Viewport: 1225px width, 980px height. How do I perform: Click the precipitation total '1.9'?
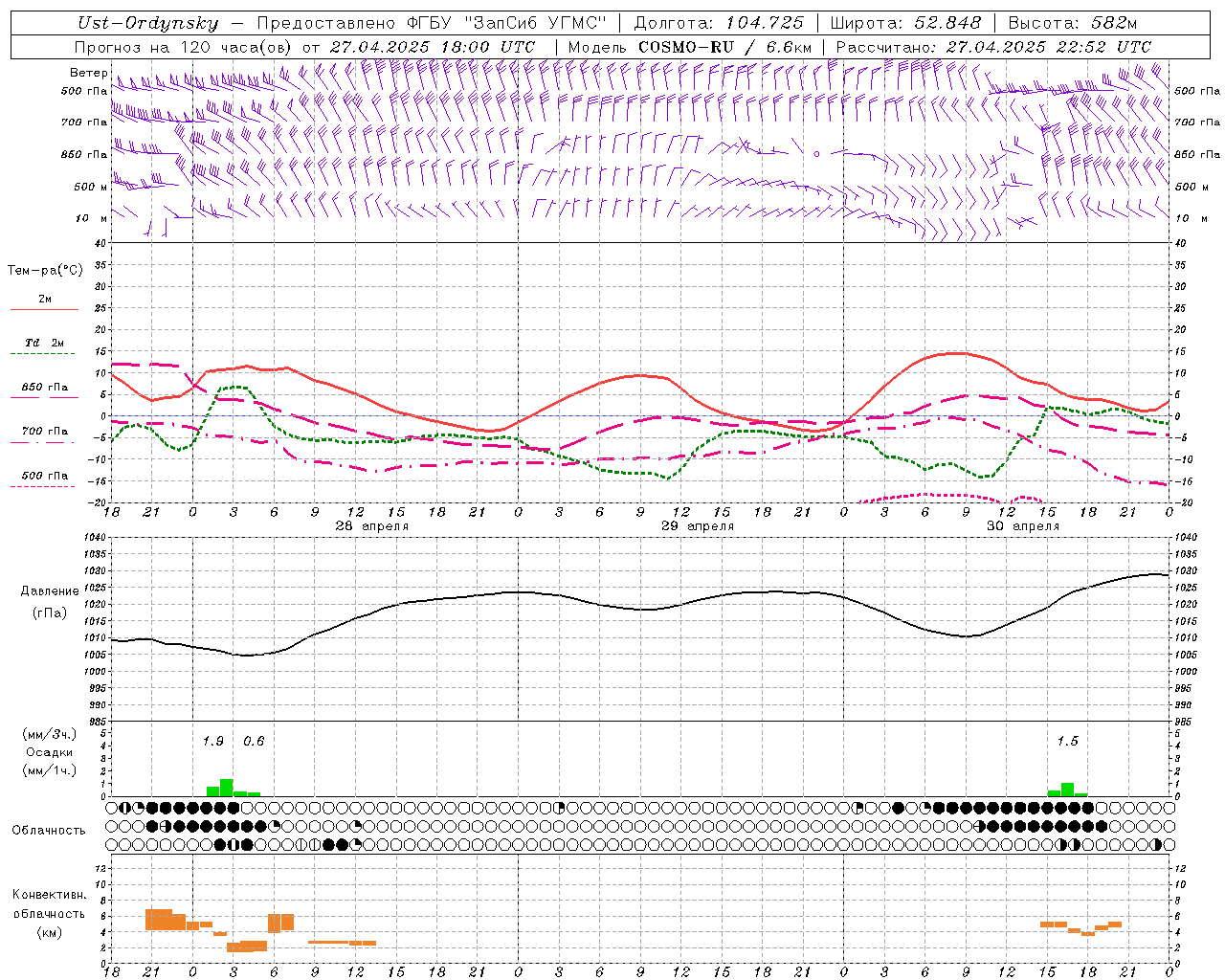click(212, 741)
